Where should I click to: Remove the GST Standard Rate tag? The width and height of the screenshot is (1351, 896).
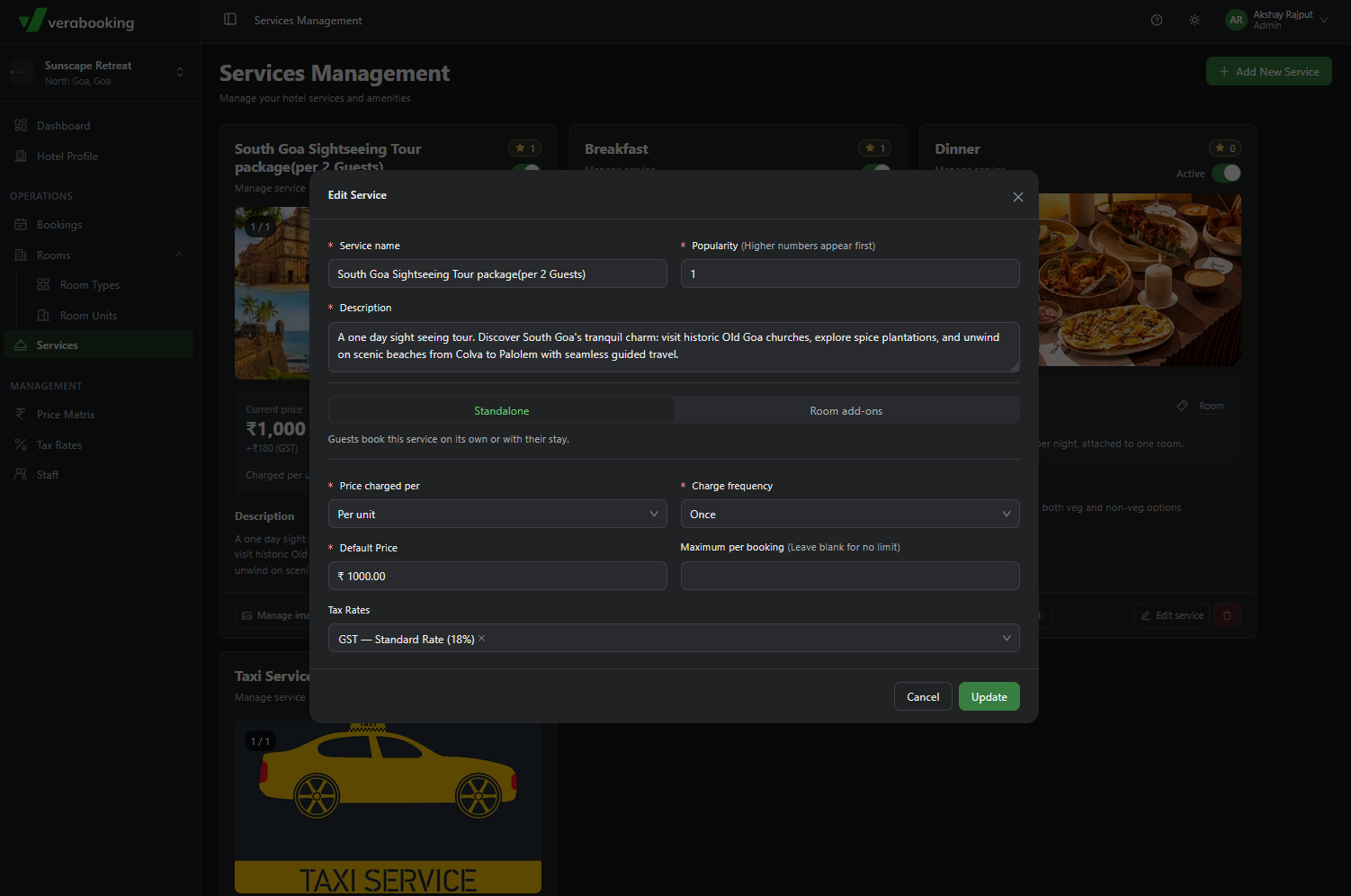click(482, 639)
